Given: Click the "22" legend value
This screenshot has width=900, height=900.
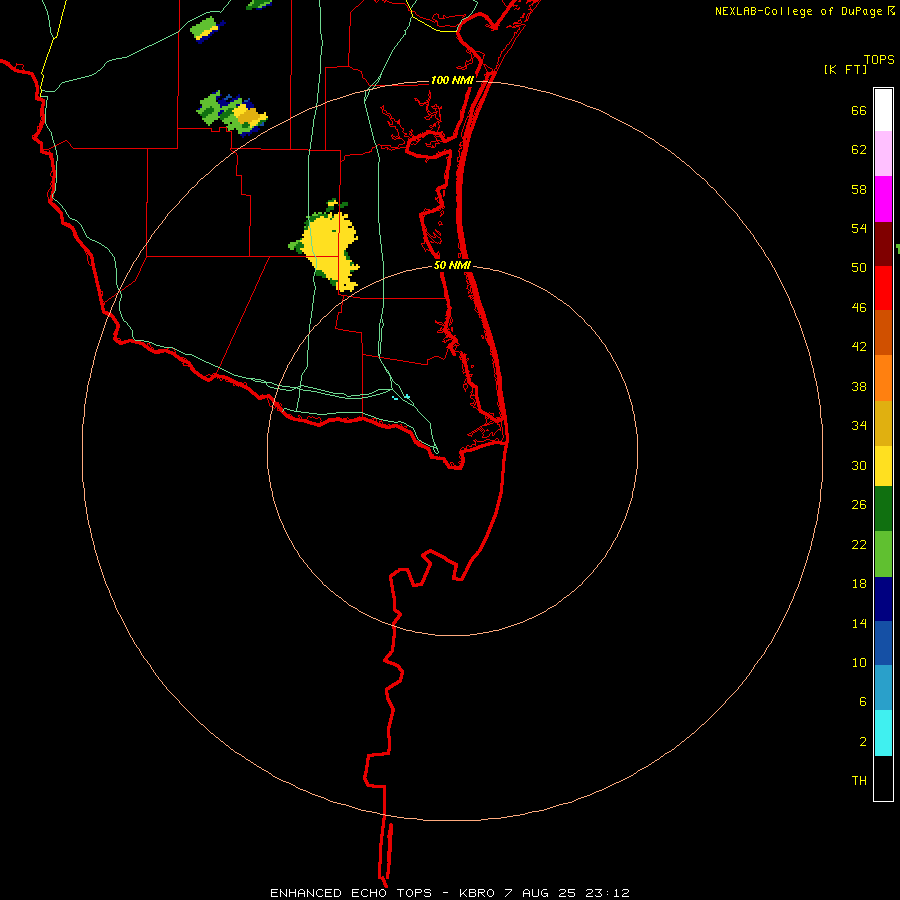Looking at the screenshot, I should tap(859, 545).
